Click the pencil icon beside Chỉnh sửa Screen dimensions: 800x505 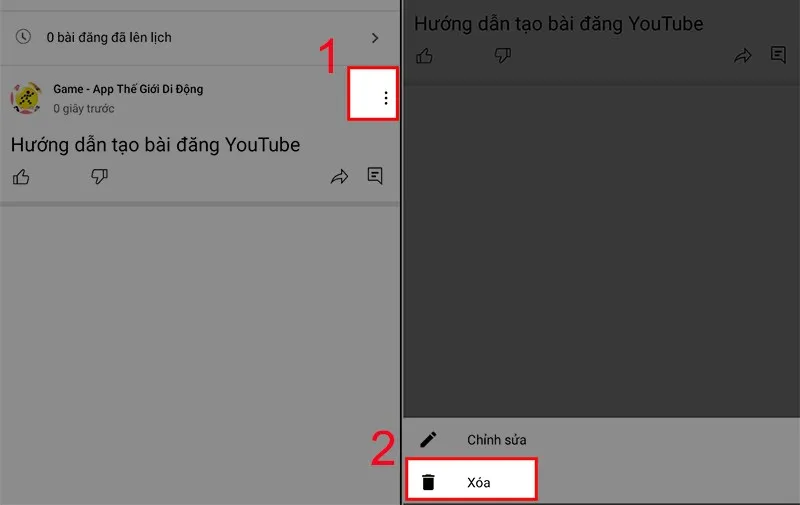coord(428,439)
